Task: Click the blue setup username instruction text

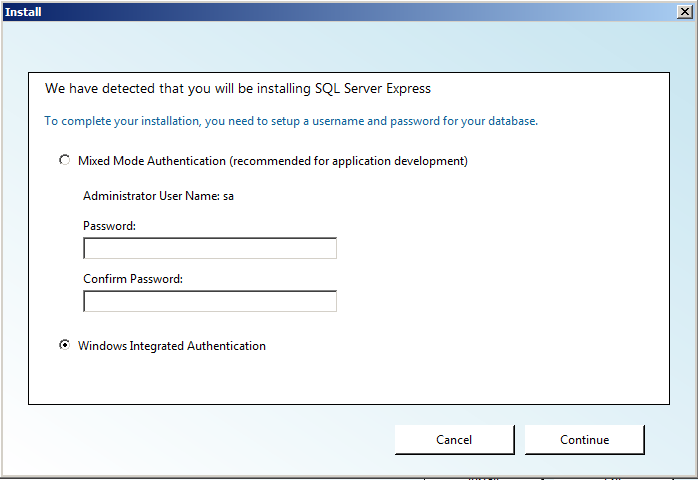Action: 291,121
